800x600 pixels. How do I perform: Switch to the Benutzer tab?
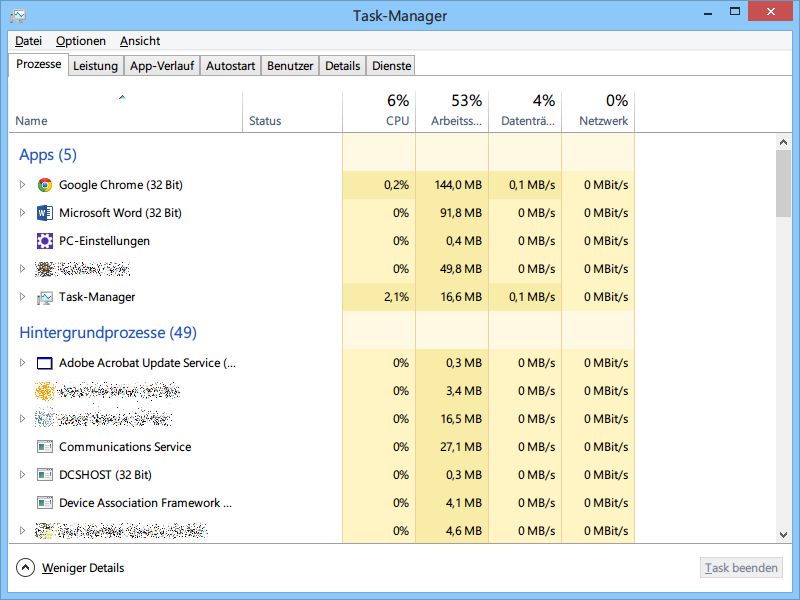pyautogui.click(x=290, y=66)
